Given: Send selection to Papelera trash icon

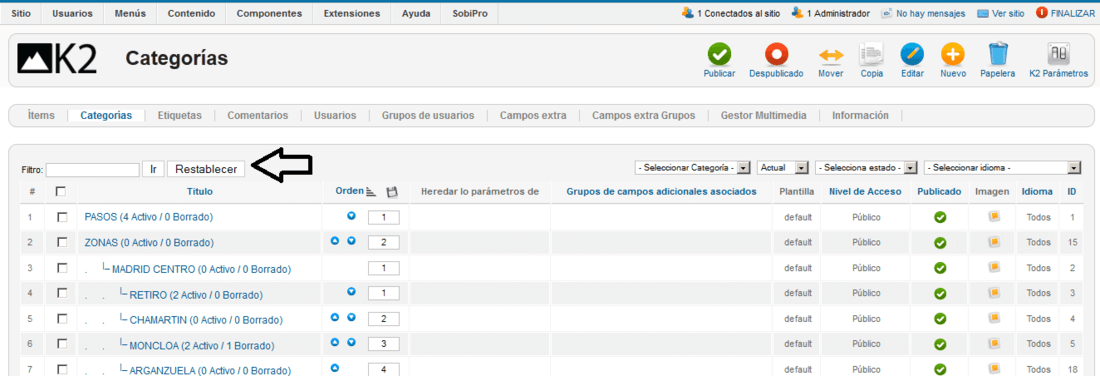Looking at the screenshot, I should [x=998, y=54].
